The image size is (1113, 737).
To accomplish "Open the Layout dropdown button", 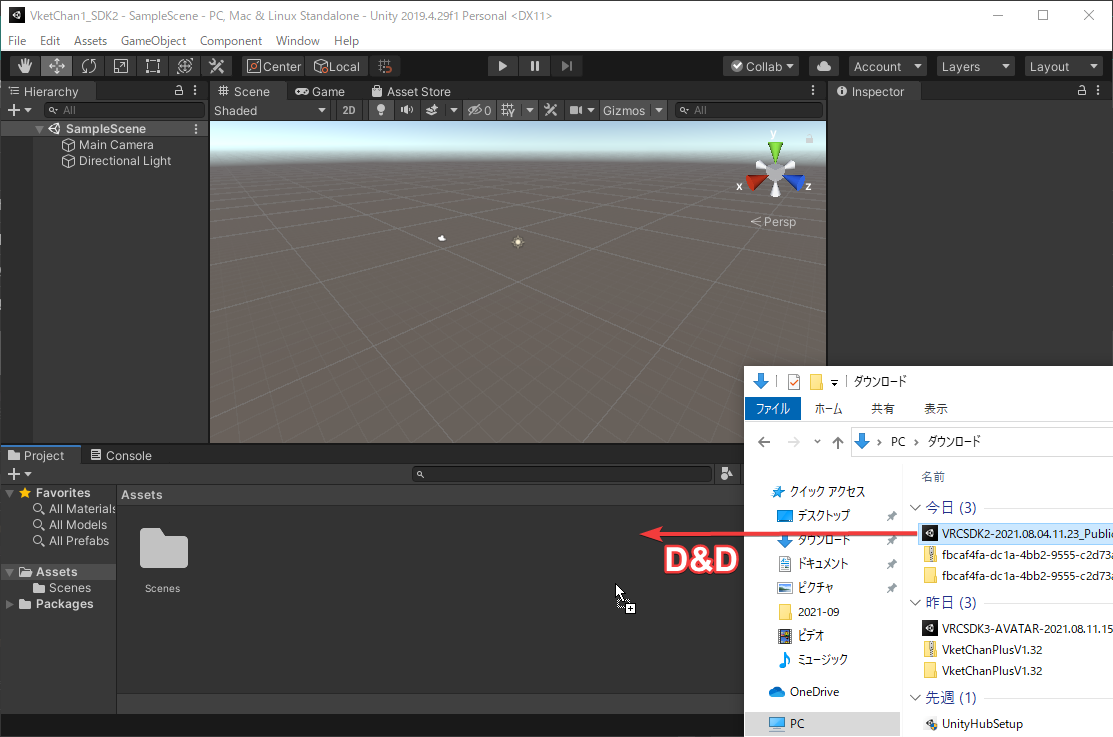I will [1063, 66].
